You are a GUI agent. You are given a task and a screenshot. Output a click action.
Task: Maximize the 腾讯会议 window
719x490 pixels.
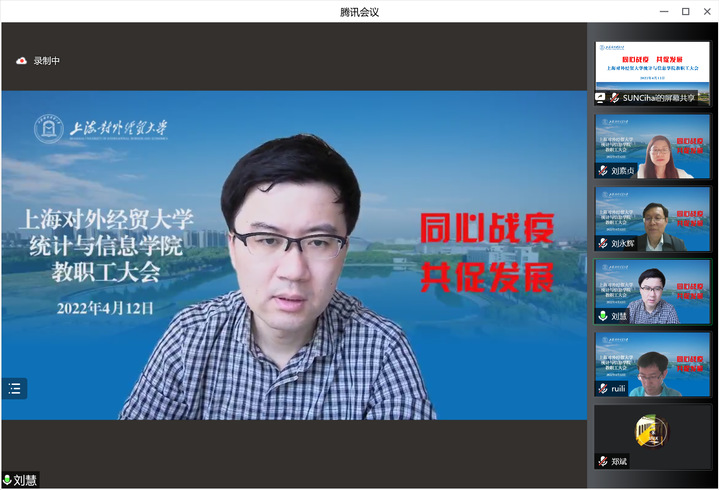[685, 11]
